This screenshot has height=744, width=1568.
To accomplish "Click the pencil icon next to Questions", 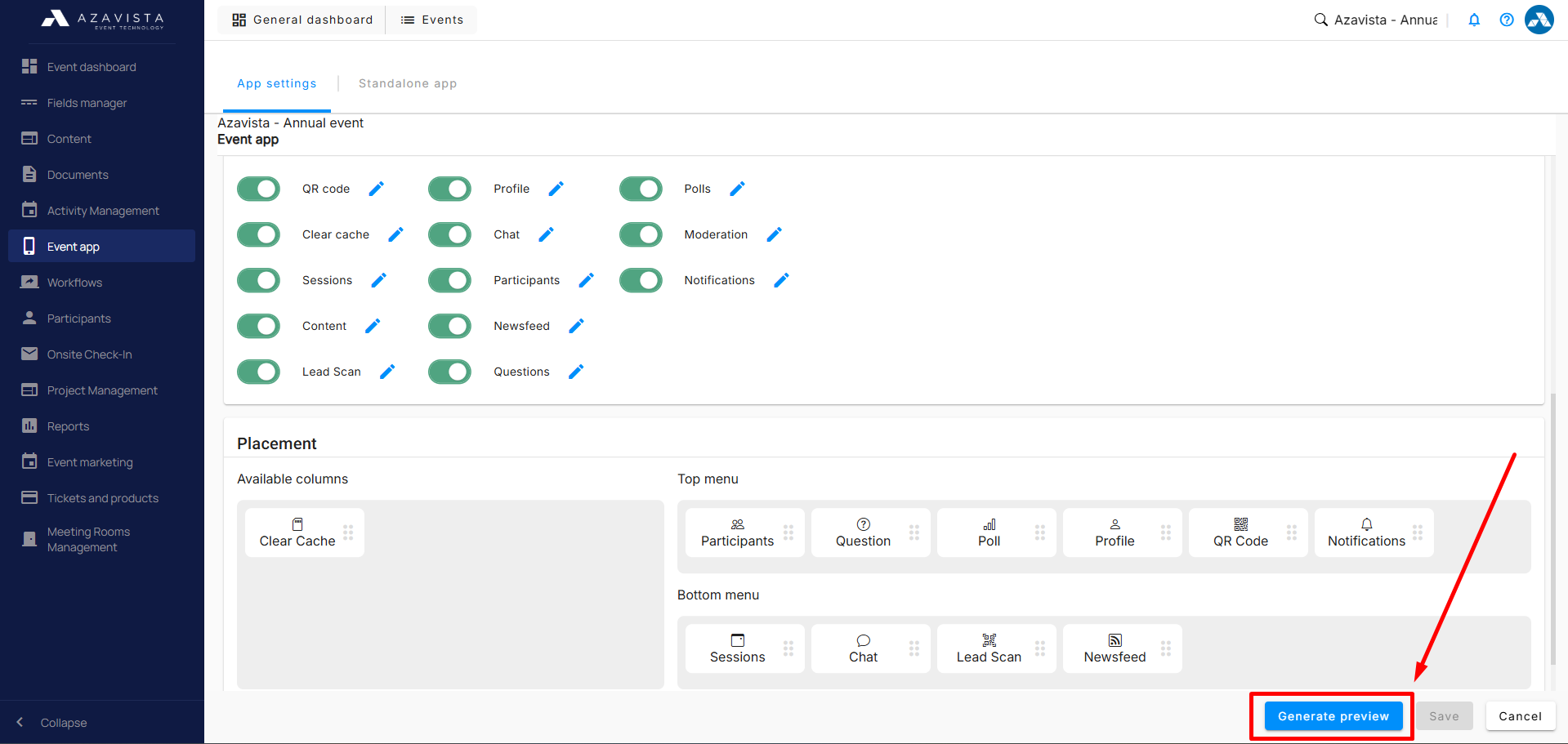I will [576, 372].
